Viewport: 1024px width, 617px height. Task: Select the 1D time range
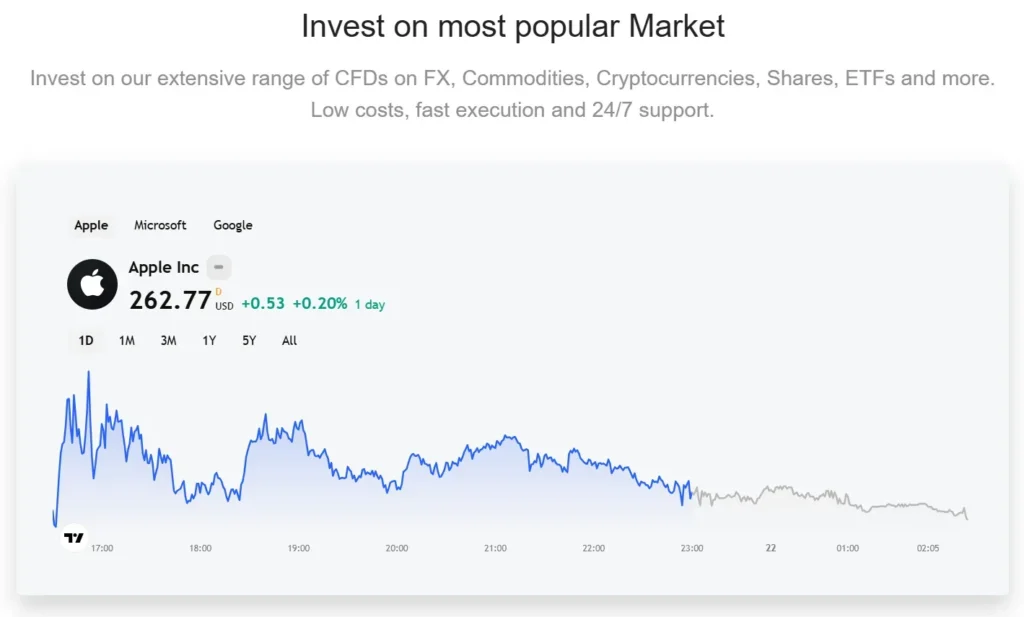click(x=86, y=341)
